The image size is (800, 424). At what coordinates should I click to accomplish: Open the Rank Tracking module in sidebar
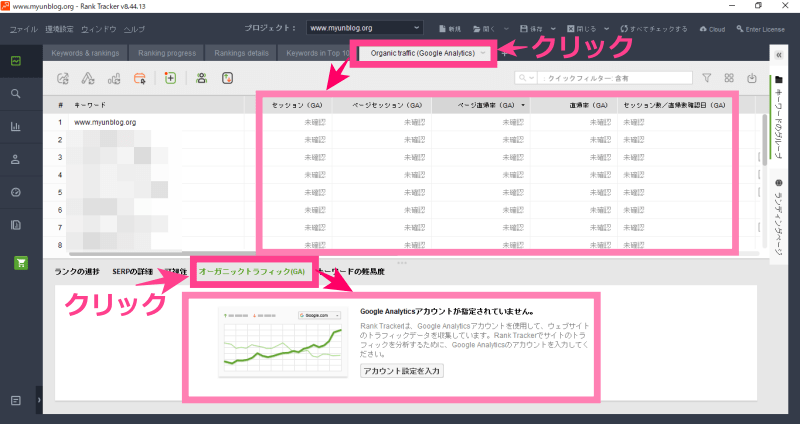[x=16, y=61]
